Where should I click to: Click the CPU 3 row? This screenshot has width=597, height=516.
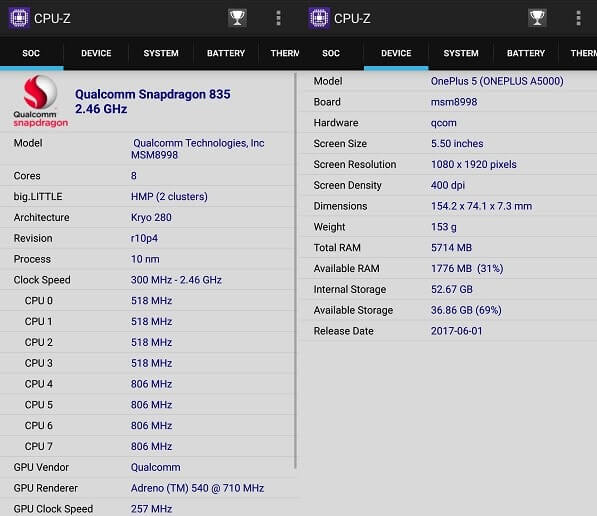(x=147, y=363)
